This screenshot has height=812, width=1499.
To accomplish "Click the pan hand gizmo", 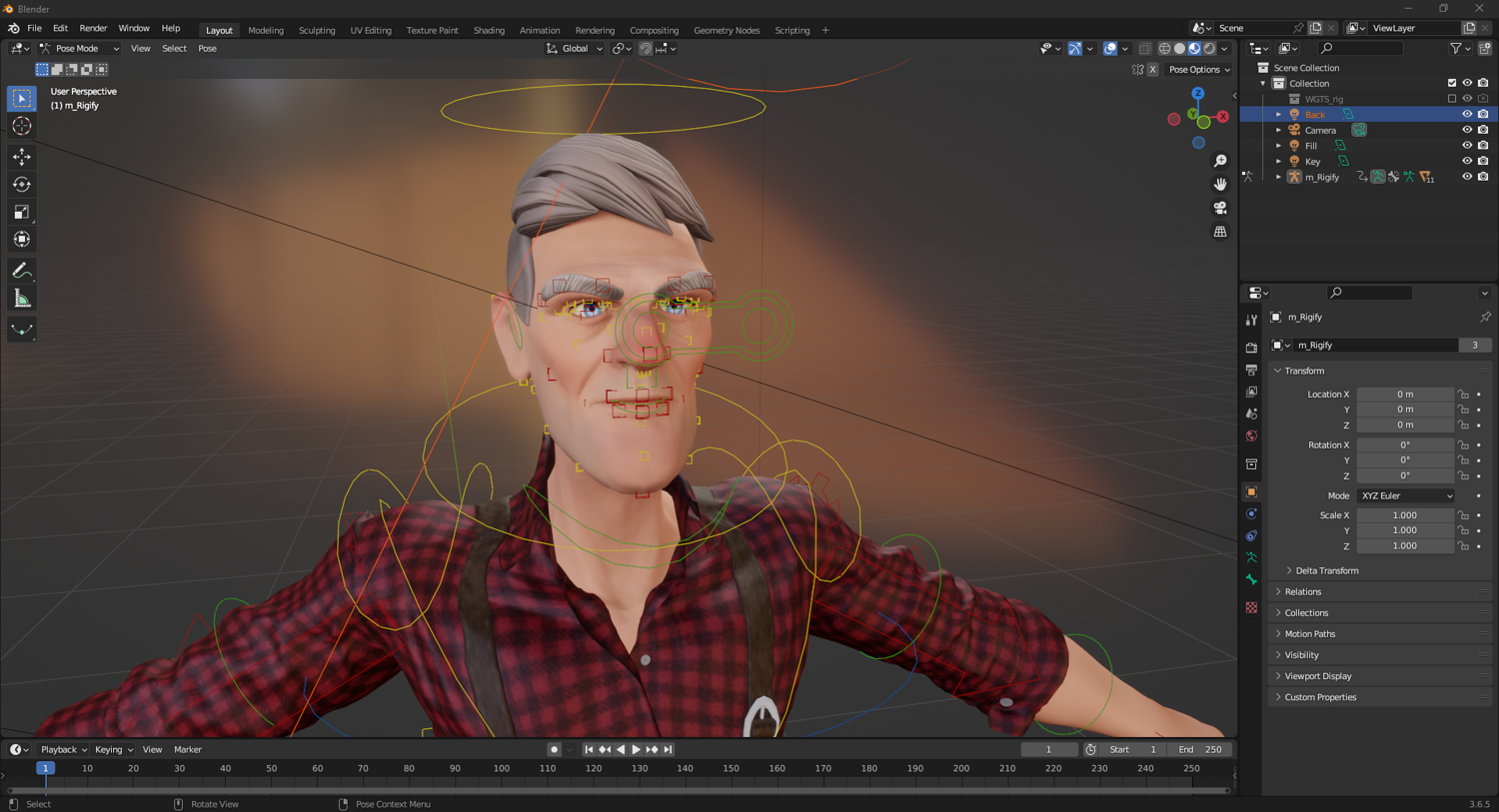I will coord(1220,184).
